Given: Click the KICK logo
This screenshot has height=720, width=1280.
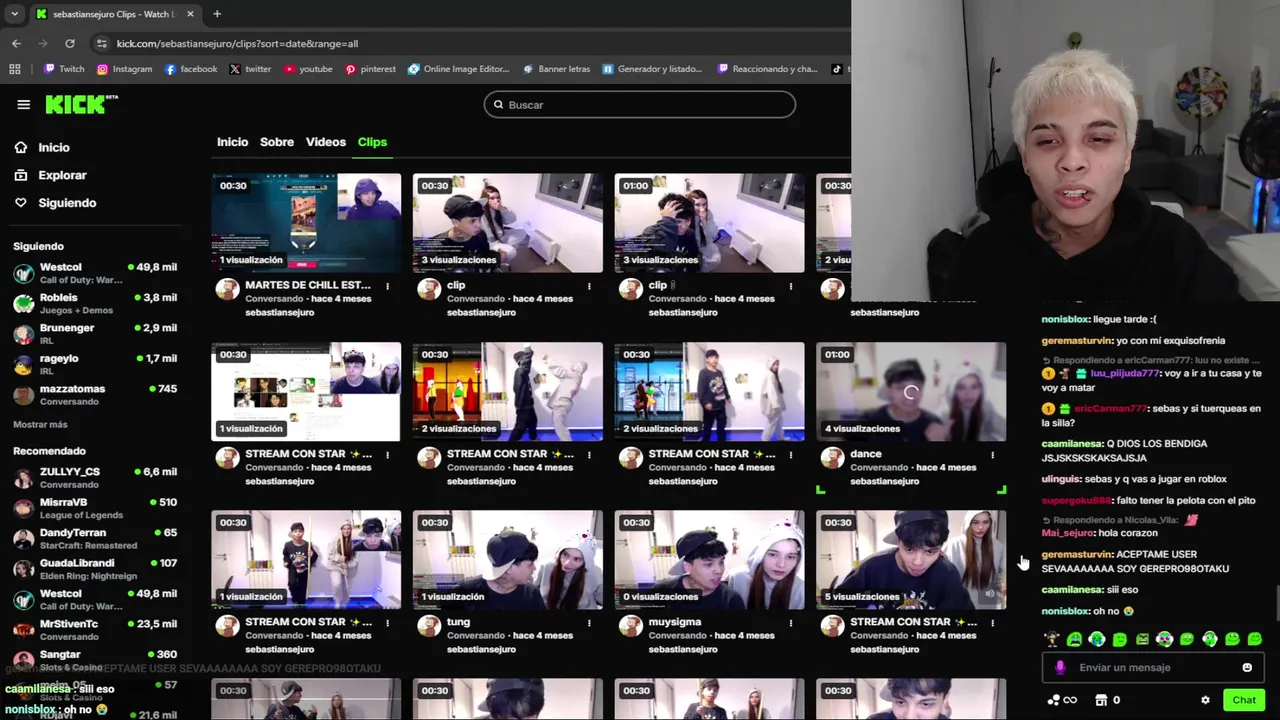Looking at the screenshot, I should tap(81, 104).
